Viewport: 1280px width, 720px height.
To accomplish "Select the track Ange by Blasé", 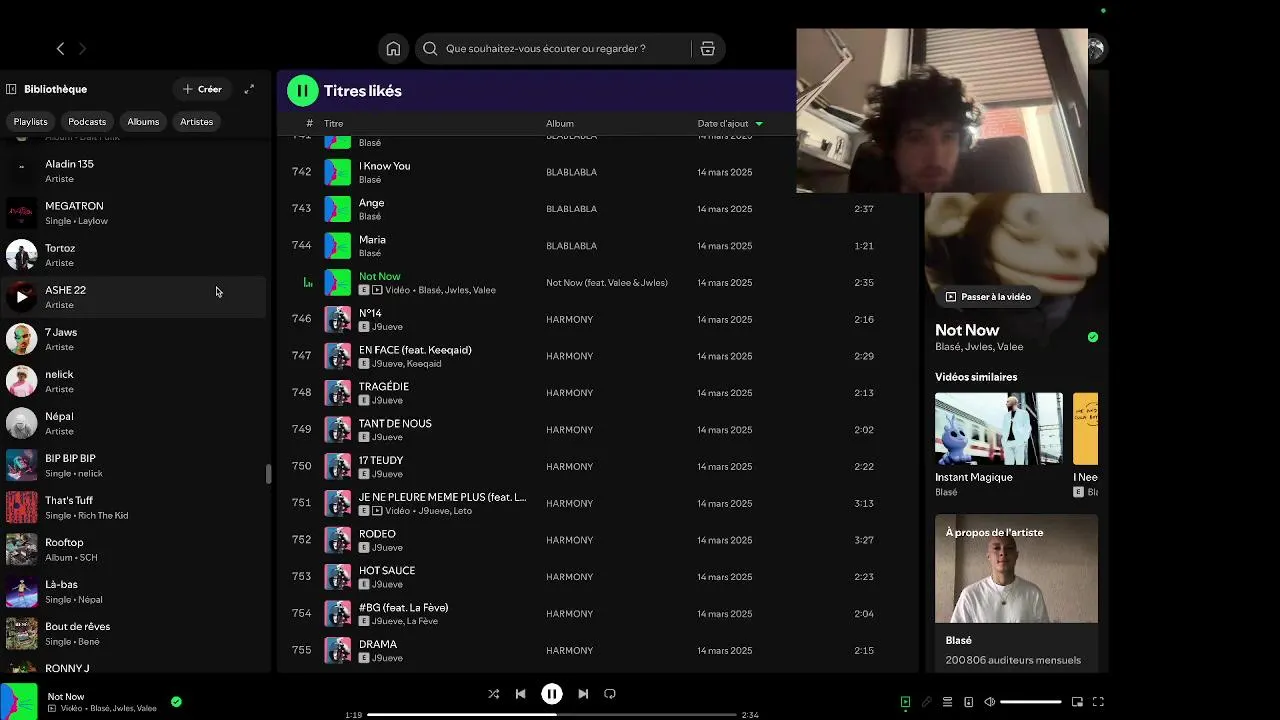I will click(x=371, y=203).
